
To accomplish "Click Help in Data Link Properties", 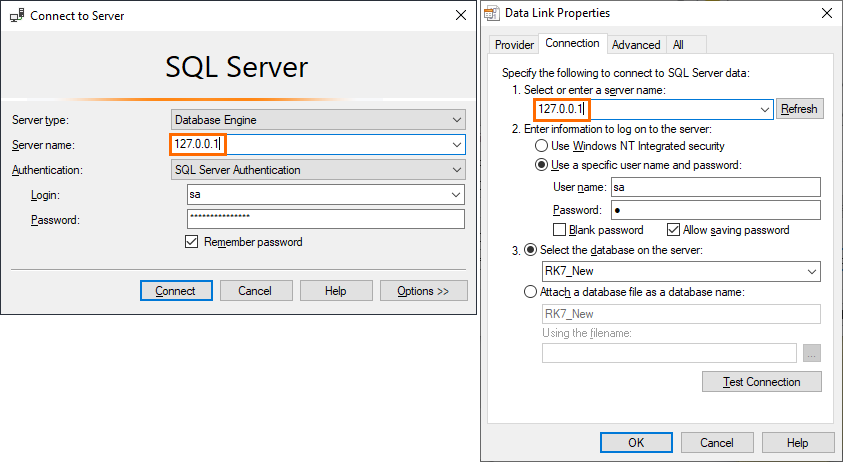I will coord(798,443).
